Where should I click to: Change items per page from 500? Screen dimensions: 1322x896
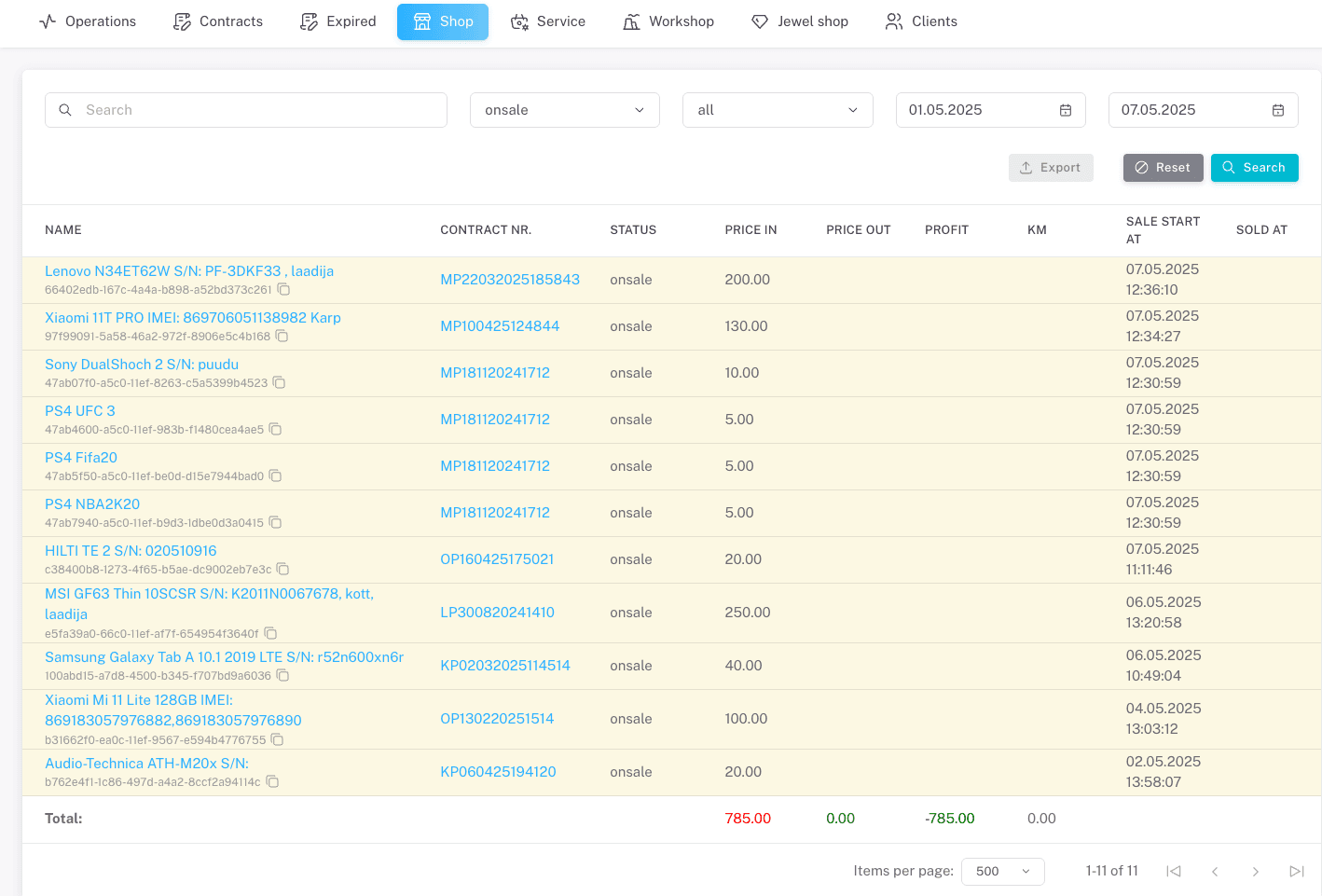[x=1003, y=871]
